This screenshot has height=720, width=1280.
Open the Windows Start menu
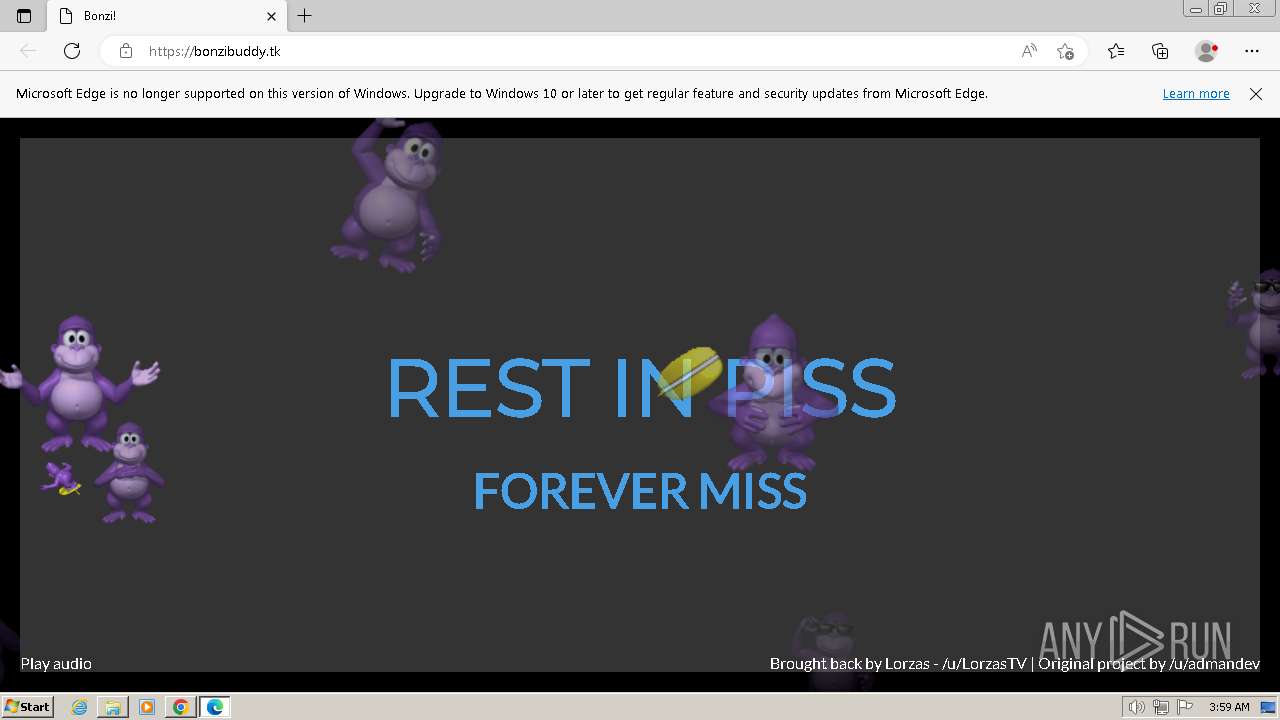coord(27,707)
